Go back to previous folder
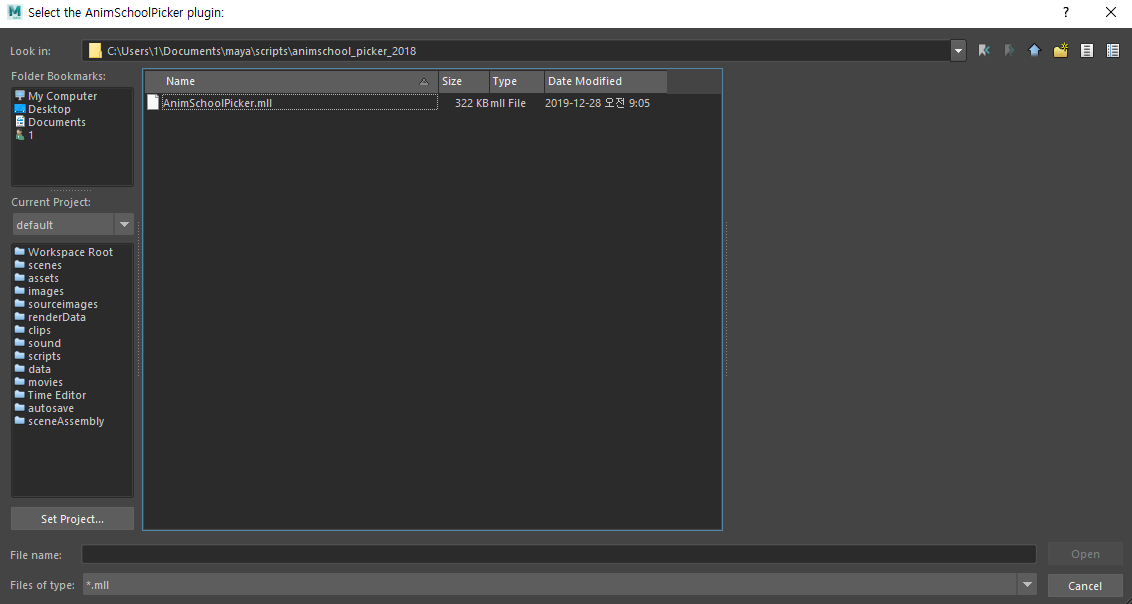1132x604 pixels. tap(983, 51)
